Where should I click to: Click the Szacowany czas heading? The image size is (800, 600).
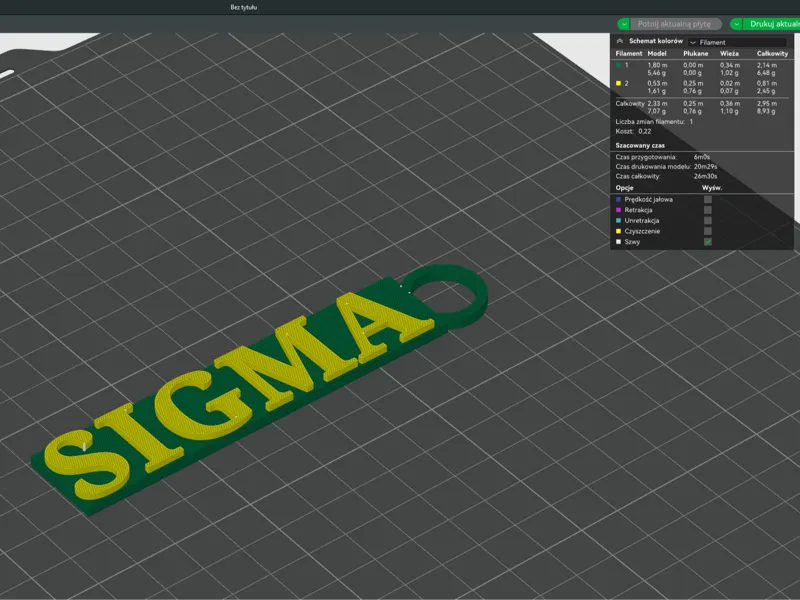pos(640,145)
